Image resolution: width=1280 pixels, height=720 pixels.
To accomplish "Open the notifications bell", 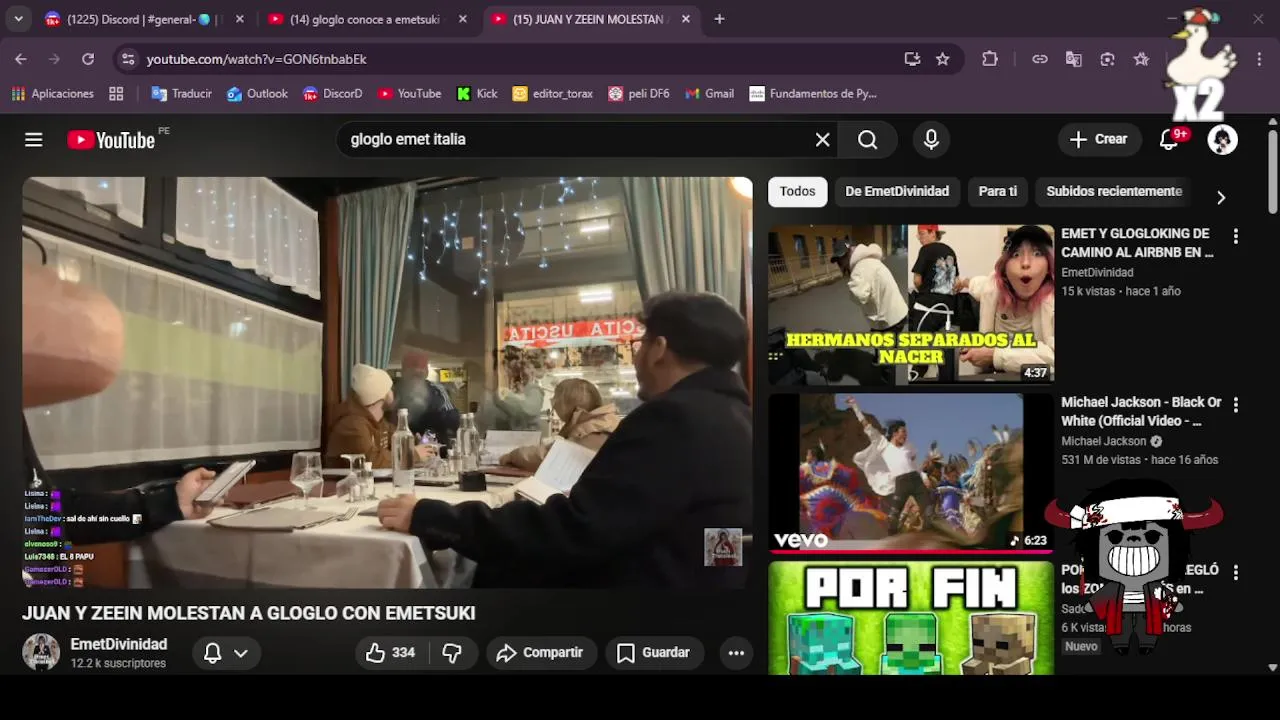I will click(1169, 140).
